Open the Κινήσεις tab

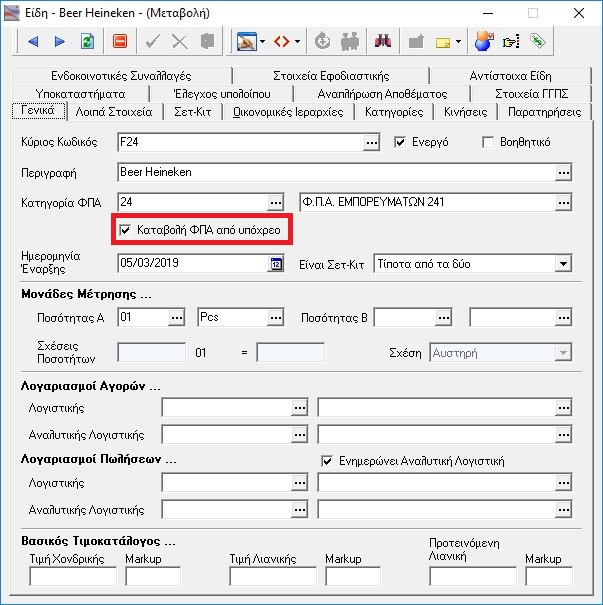click(466, 112)
